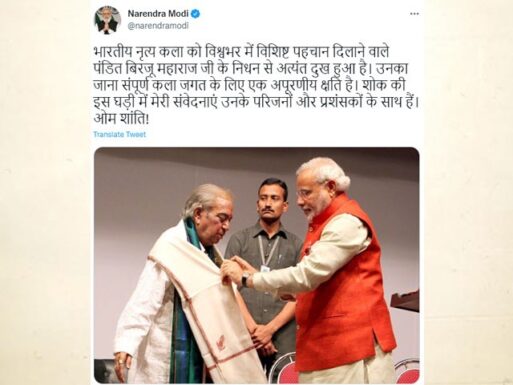Open the @narendramodi handle link

coord(158,26)
